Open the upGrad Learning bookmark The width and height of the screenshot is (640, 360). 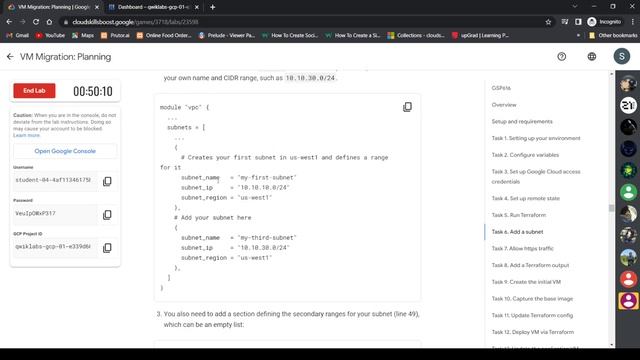pos(480,36)
